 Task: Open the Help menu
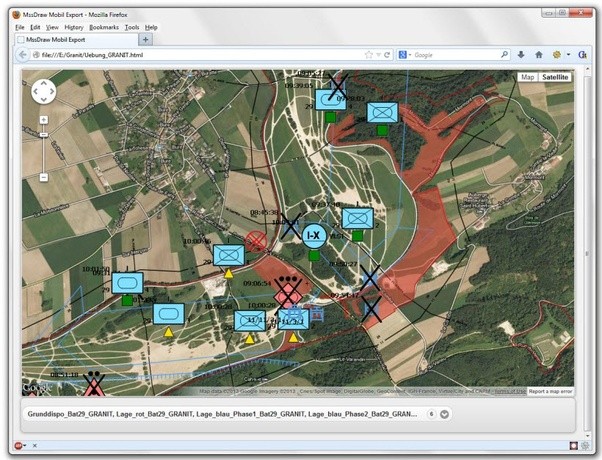click(x=151, y=27)
